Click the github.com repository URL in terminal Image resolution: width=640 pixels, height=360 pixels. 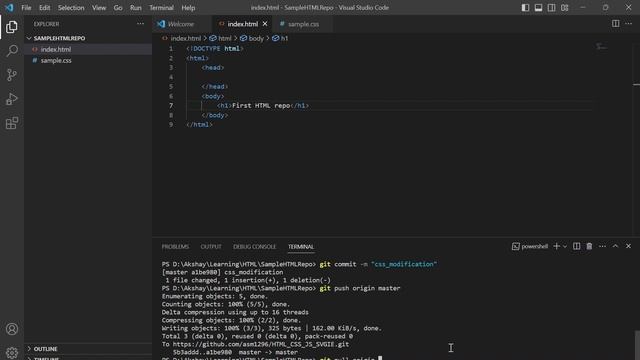click(261, 344)
